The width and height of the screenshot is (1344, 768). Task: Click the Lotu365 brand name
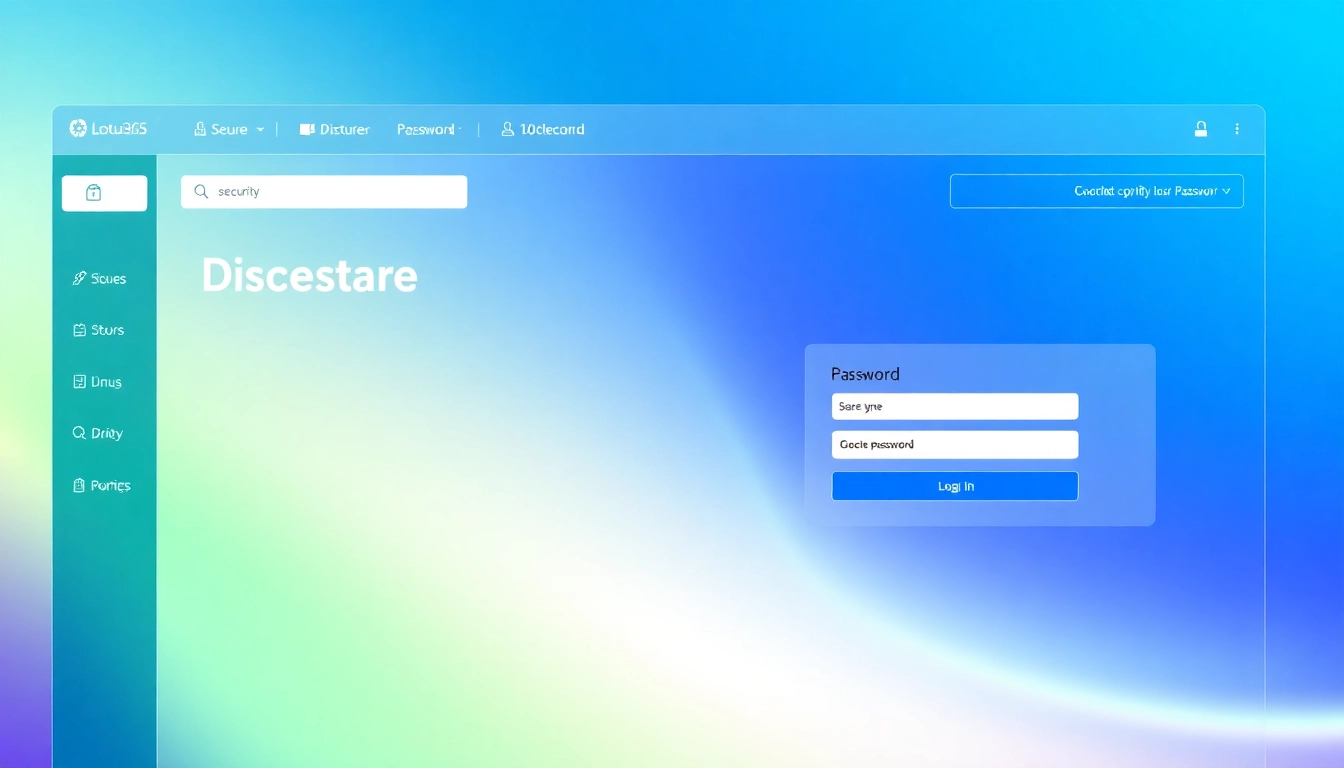click(x=119, y=128)
